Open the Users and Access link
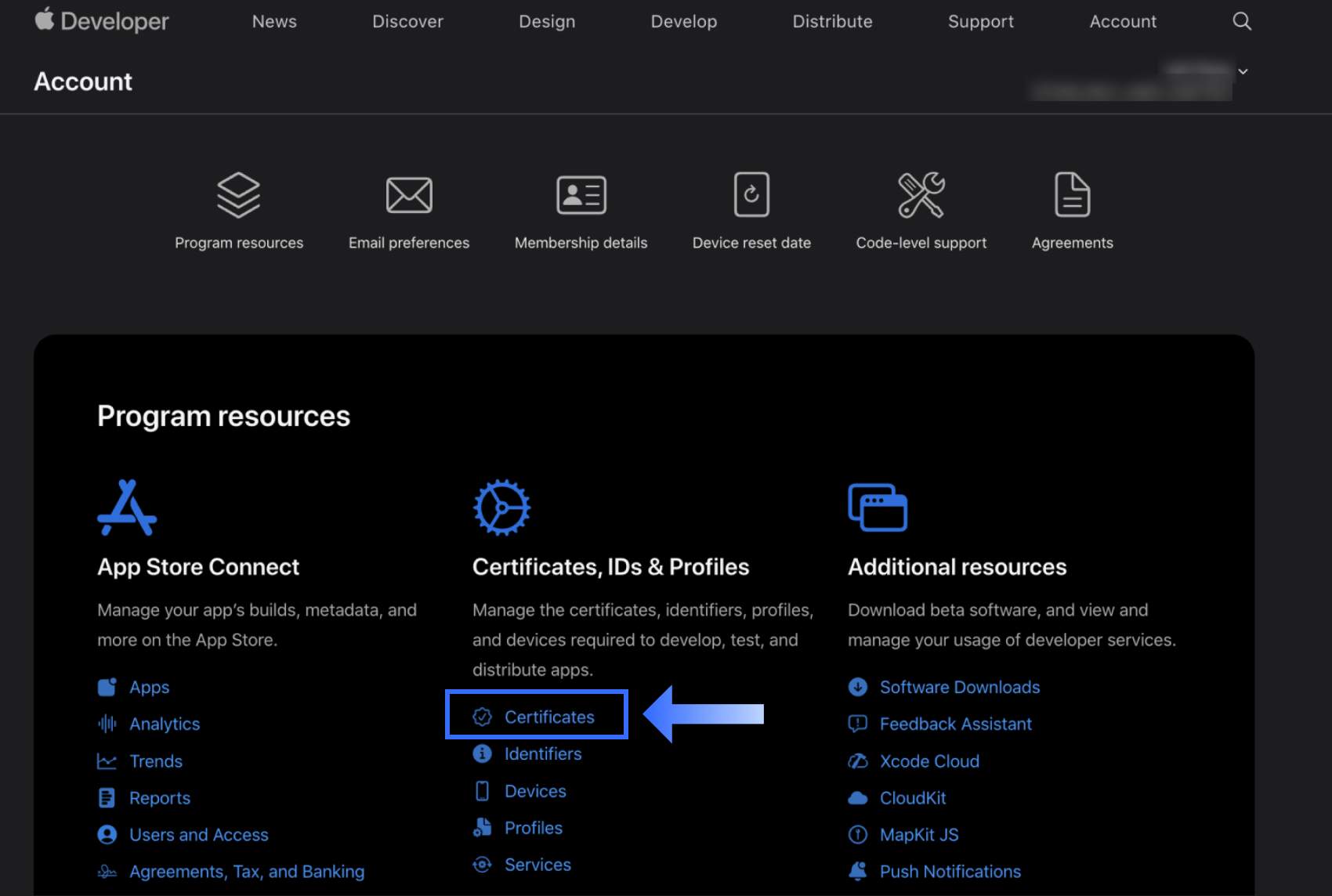Viewport: 1332px width, 896px height. 198,835
